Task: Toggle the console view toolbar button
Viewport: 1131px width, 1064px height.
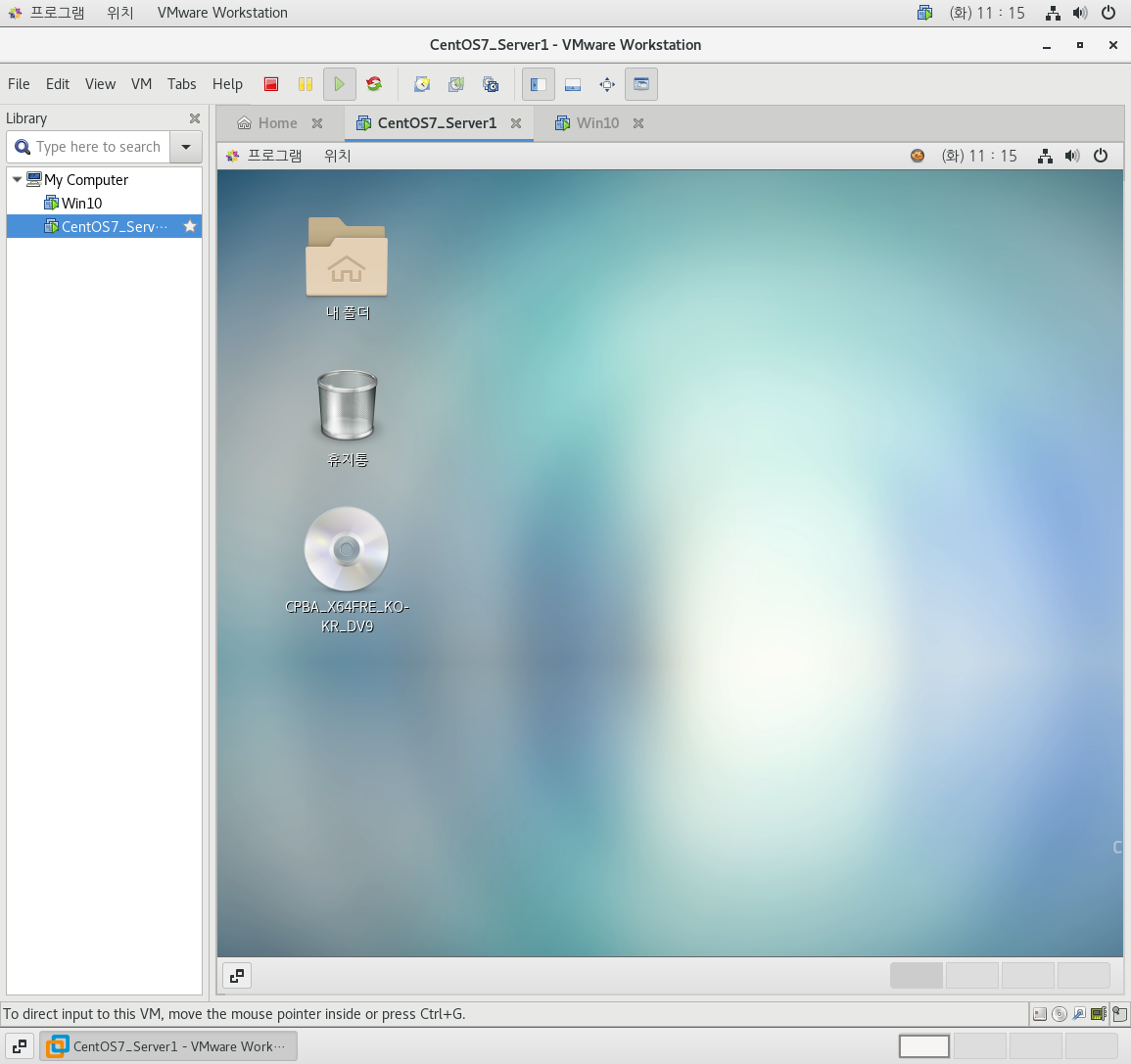Action: 641,84
